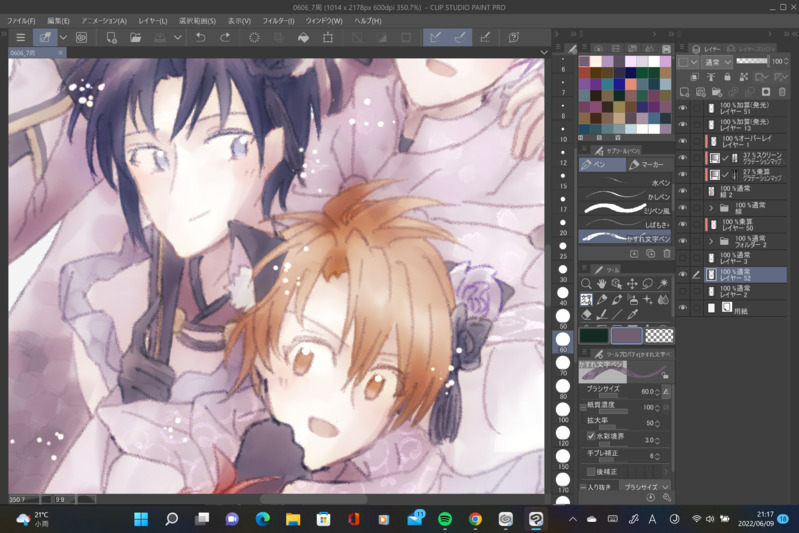Image resolution: width=799 pixels, height=533 pixels.
Task: Click Delete layer trash icon
Action: (782, 92)
